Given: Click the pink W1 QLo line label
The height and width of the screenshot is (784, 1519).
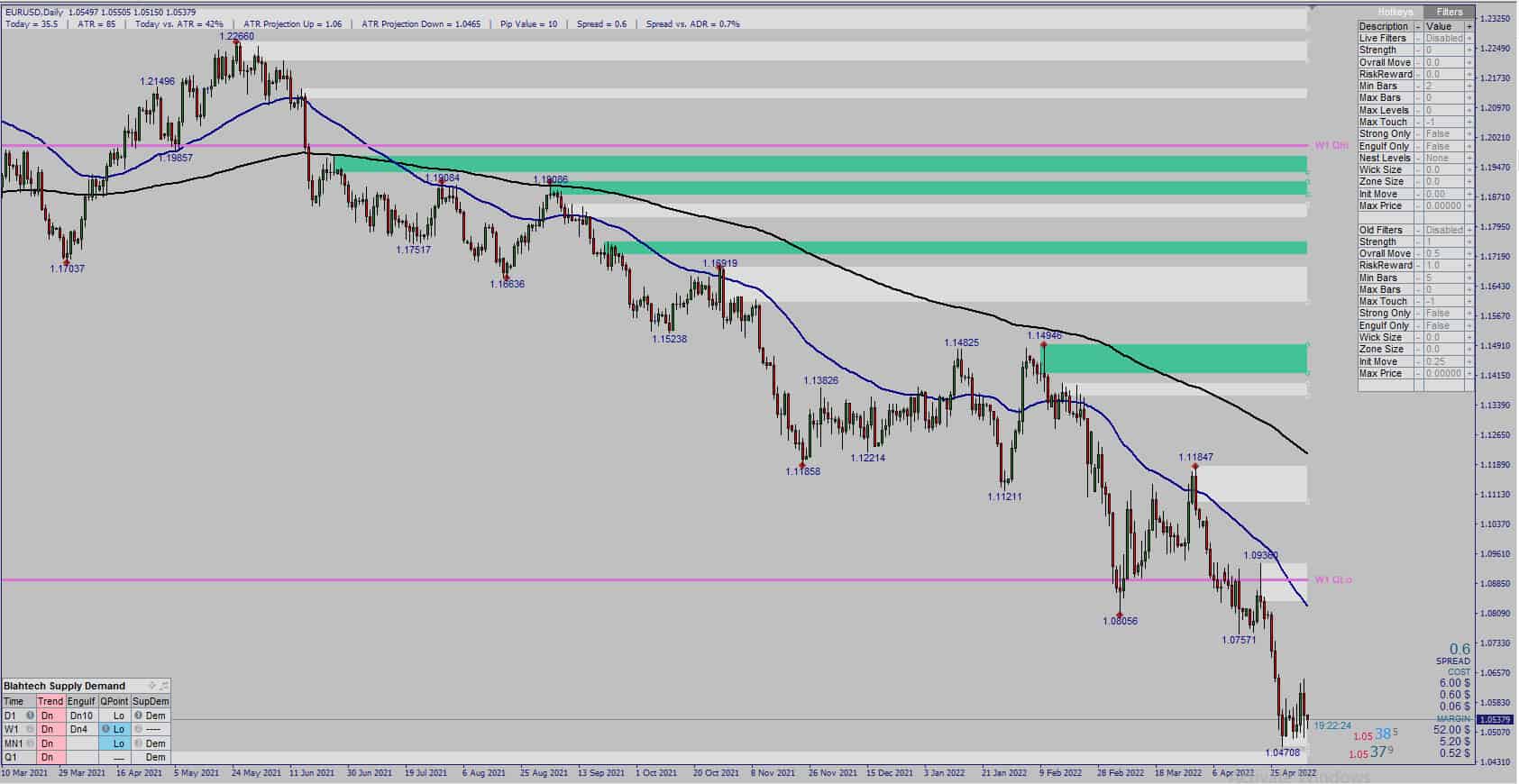Looking at the screenshot, I should click(1333, 579).
